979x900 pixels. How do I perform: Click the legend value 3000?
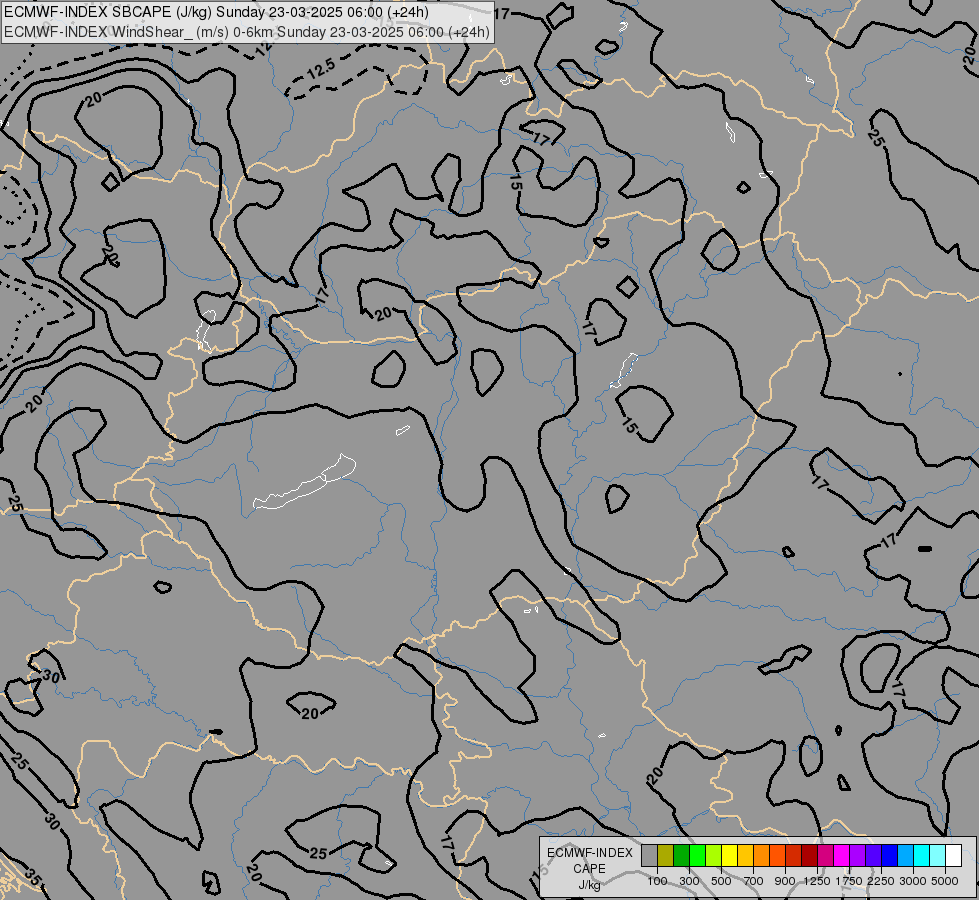pos(913,881)
